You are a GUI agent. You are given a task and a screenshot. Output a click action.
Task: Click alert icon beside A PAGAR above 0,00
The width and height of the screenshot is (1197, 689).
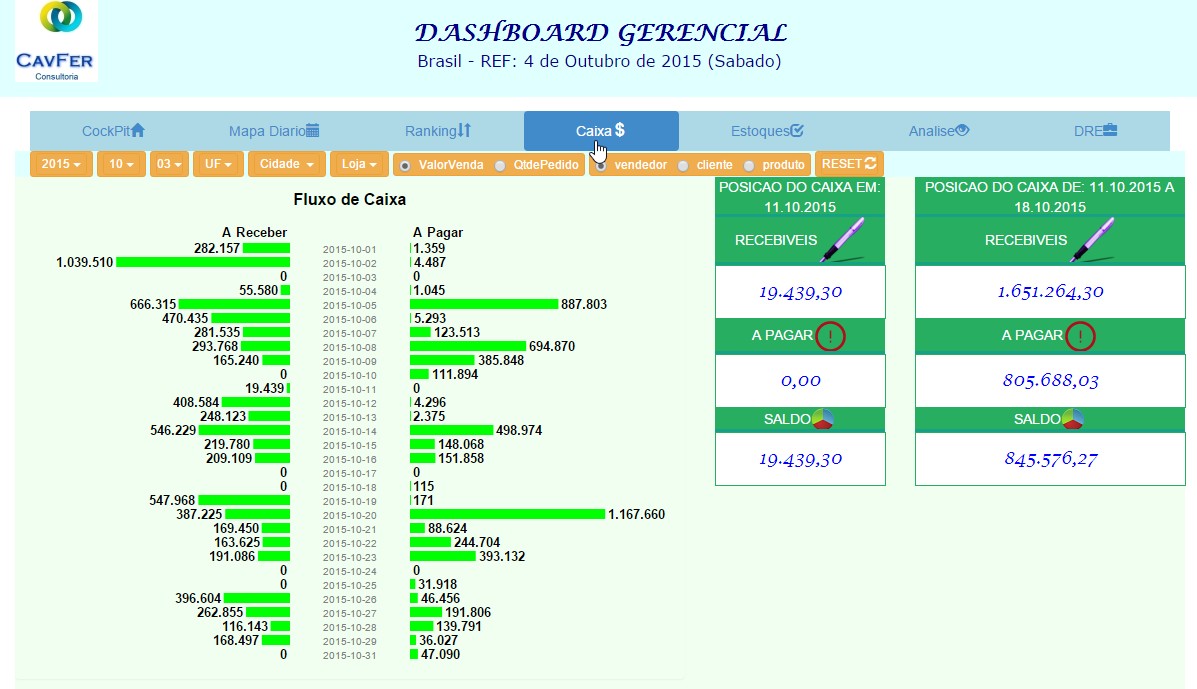[830, 336]
